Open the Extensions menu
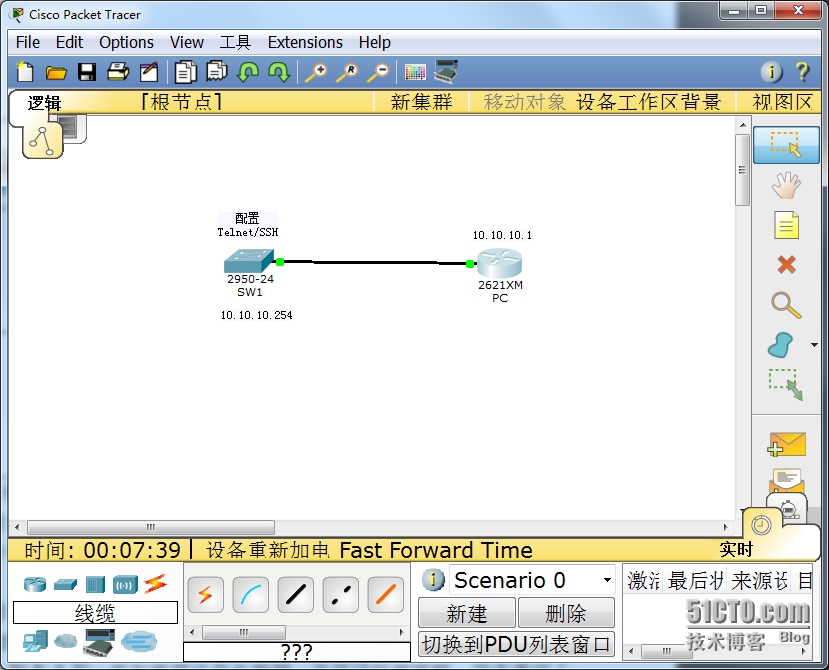The height and width of the screenshot is (670, 829). click(x=305, y=42)
